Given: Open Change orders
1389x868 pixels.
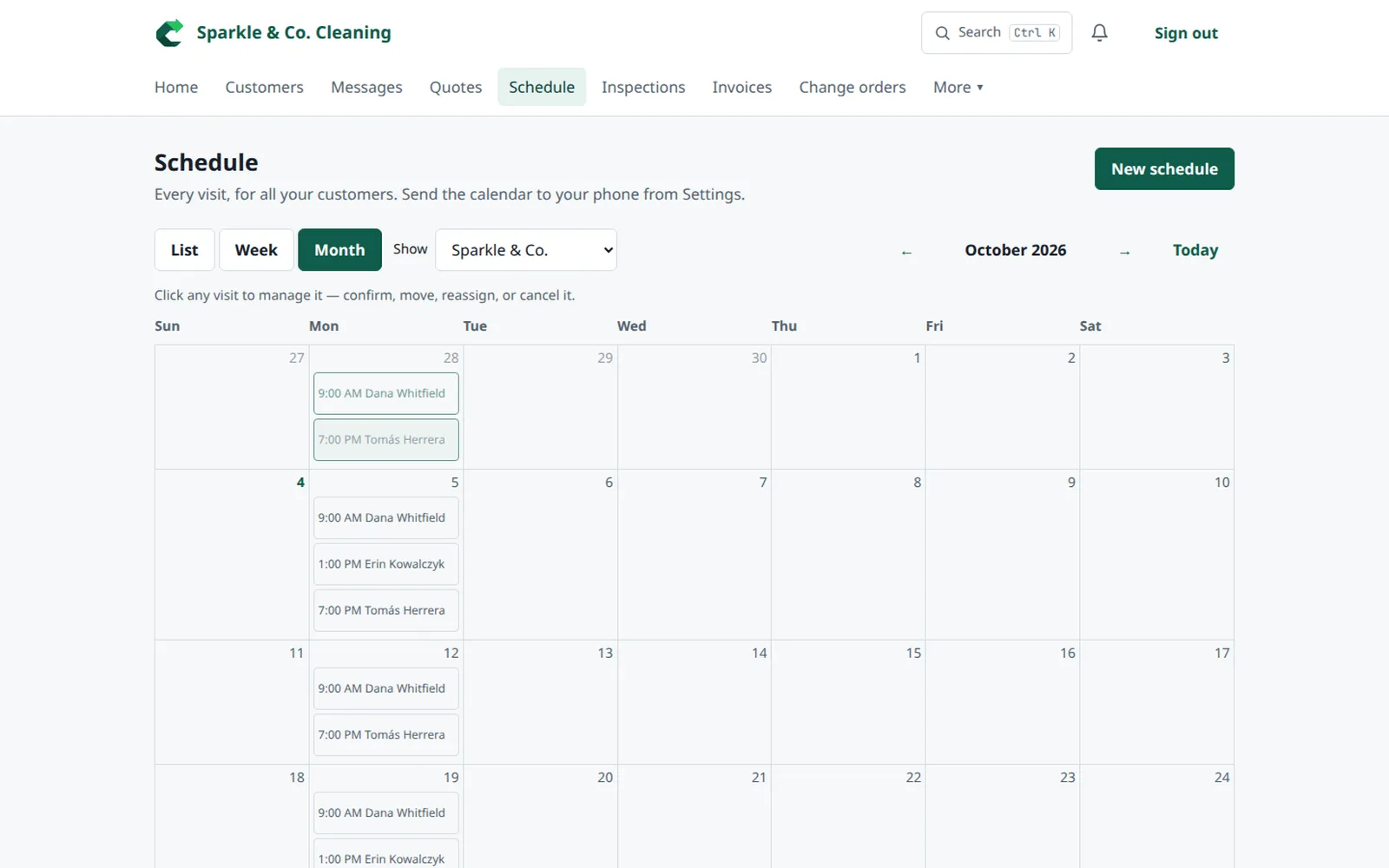Looking at the screenshot, I should [x=852, y=87].
